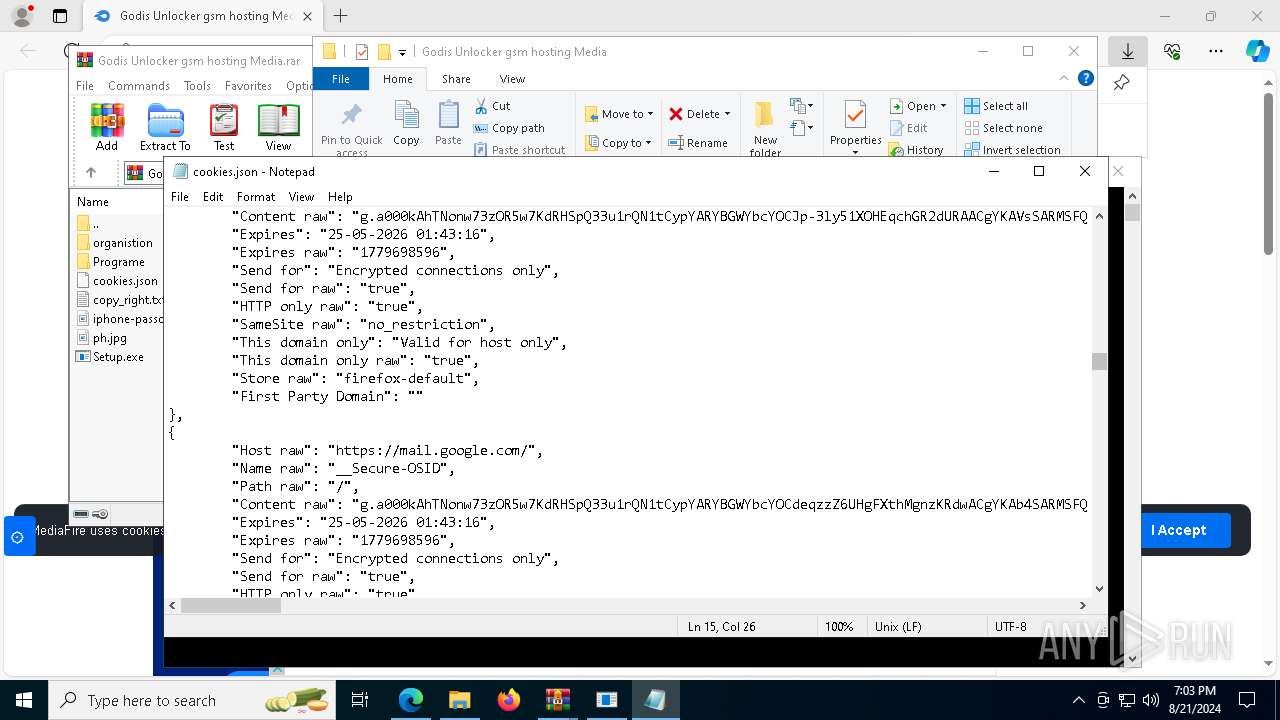Open File Explorer from taskbar

(459, 700)
